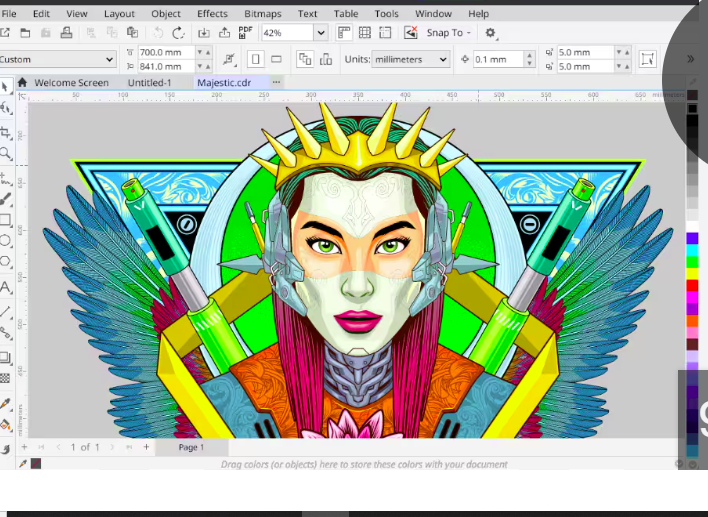
Task: Select the Polygon tool
Action: coord(5,261)
